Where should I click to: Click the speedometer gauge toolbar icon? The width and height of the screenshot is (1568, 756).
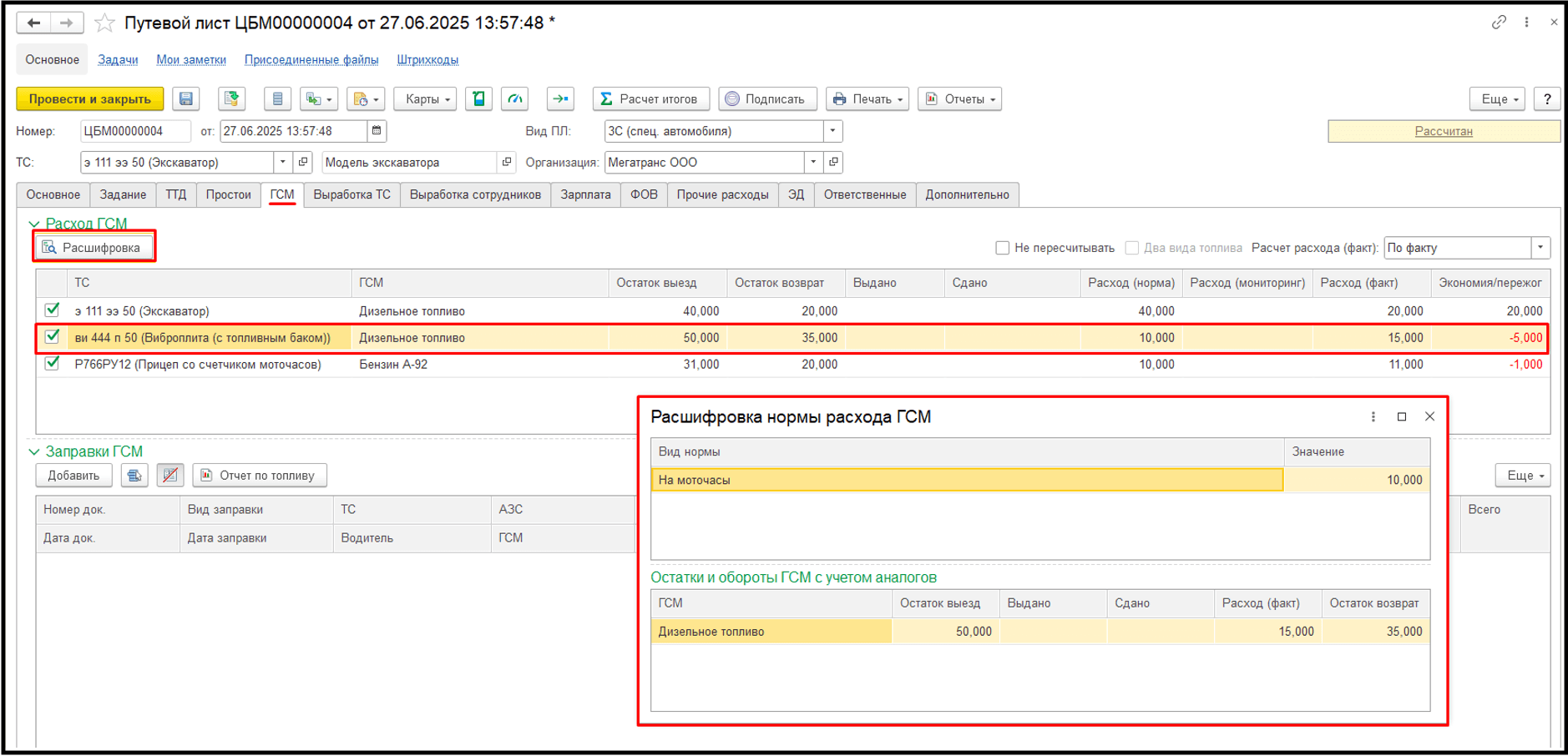(x=515, y=99)
